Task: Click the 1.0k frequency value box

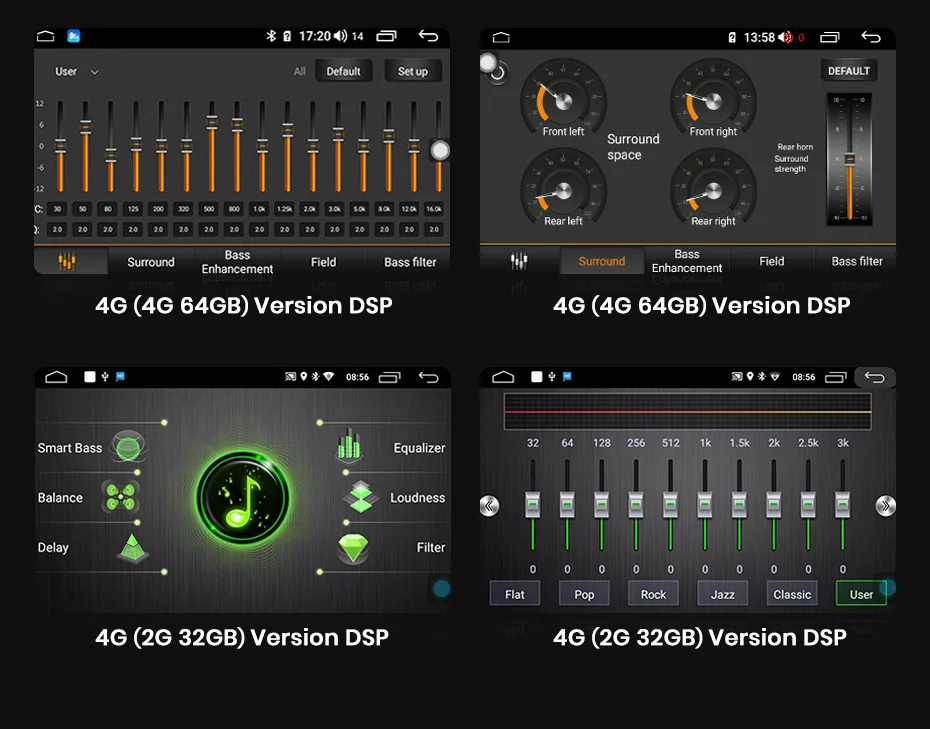Action: tap(259, 209)
